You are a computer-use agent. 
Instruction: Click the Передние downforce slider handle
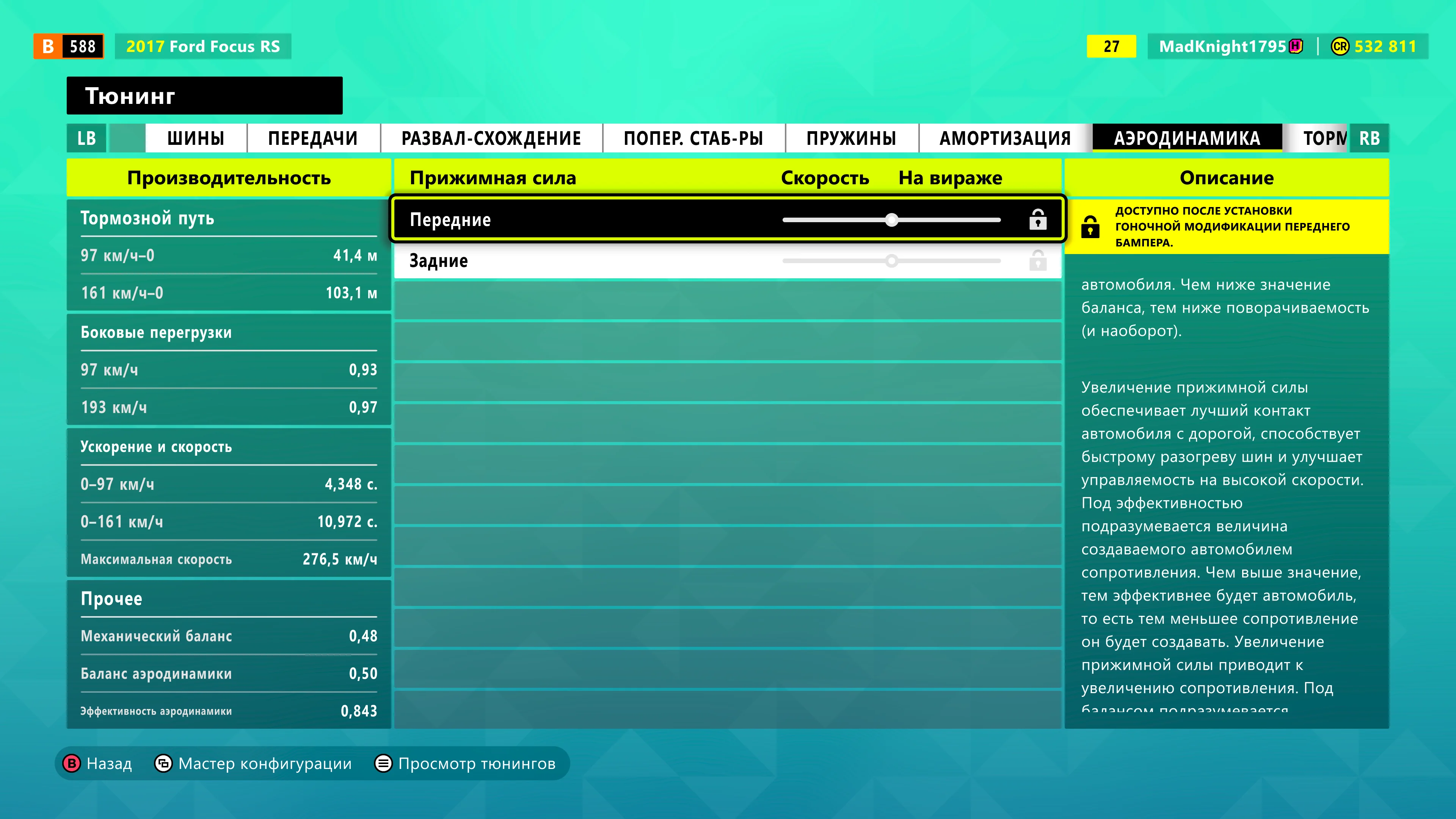point(891,220)
